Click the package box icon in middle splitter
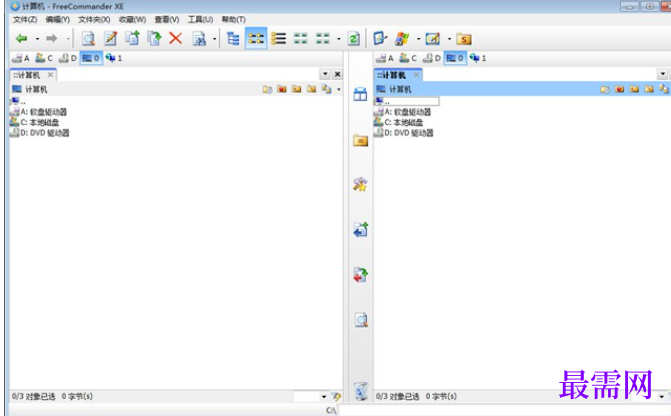 tap(360, 94)
